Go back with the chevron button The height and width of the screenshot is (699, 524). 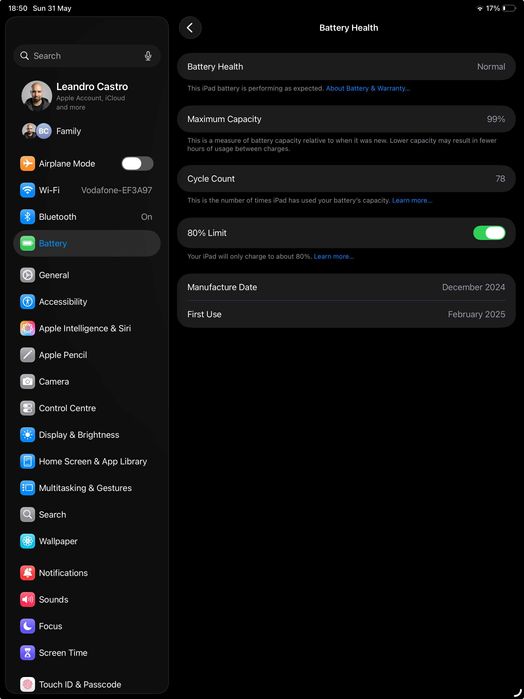point(190,28)
